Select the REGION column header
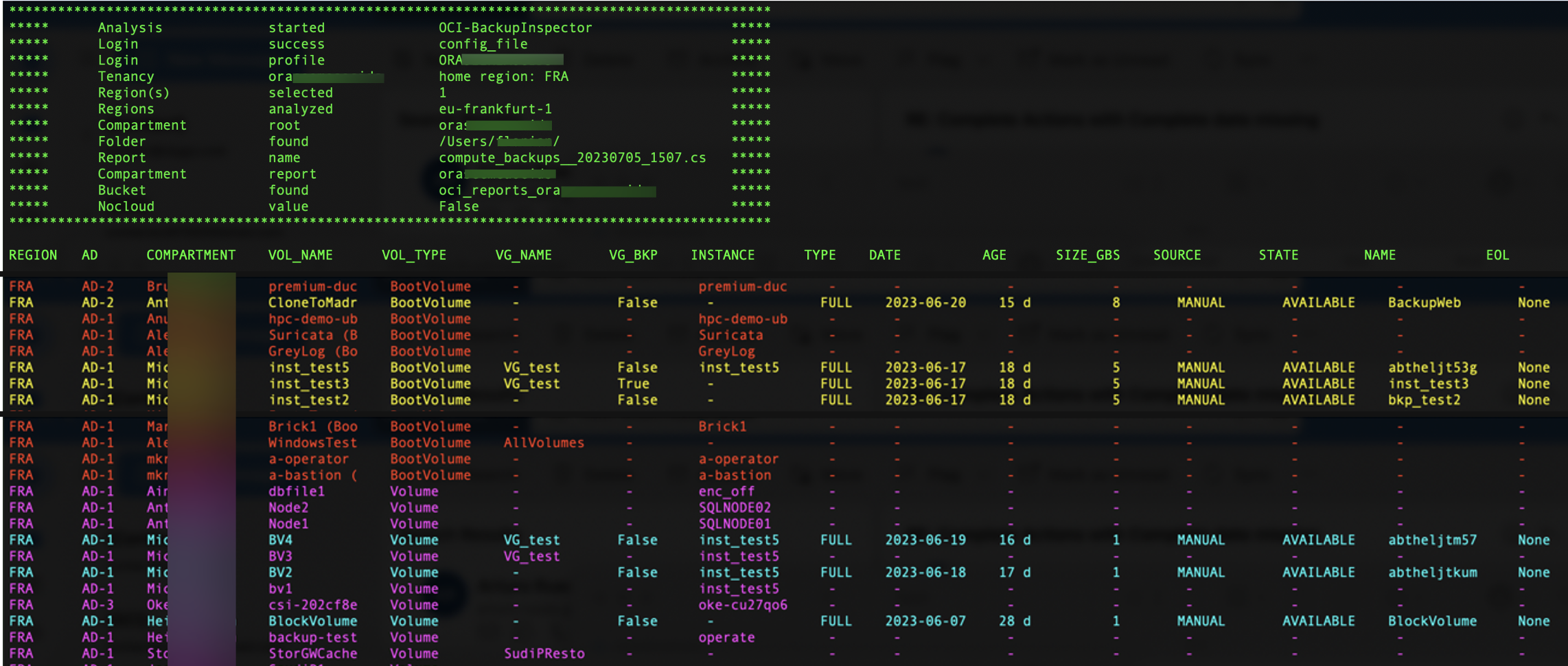Image resolution: width=1568 pixels, height=666 pixels. [33, 255]
